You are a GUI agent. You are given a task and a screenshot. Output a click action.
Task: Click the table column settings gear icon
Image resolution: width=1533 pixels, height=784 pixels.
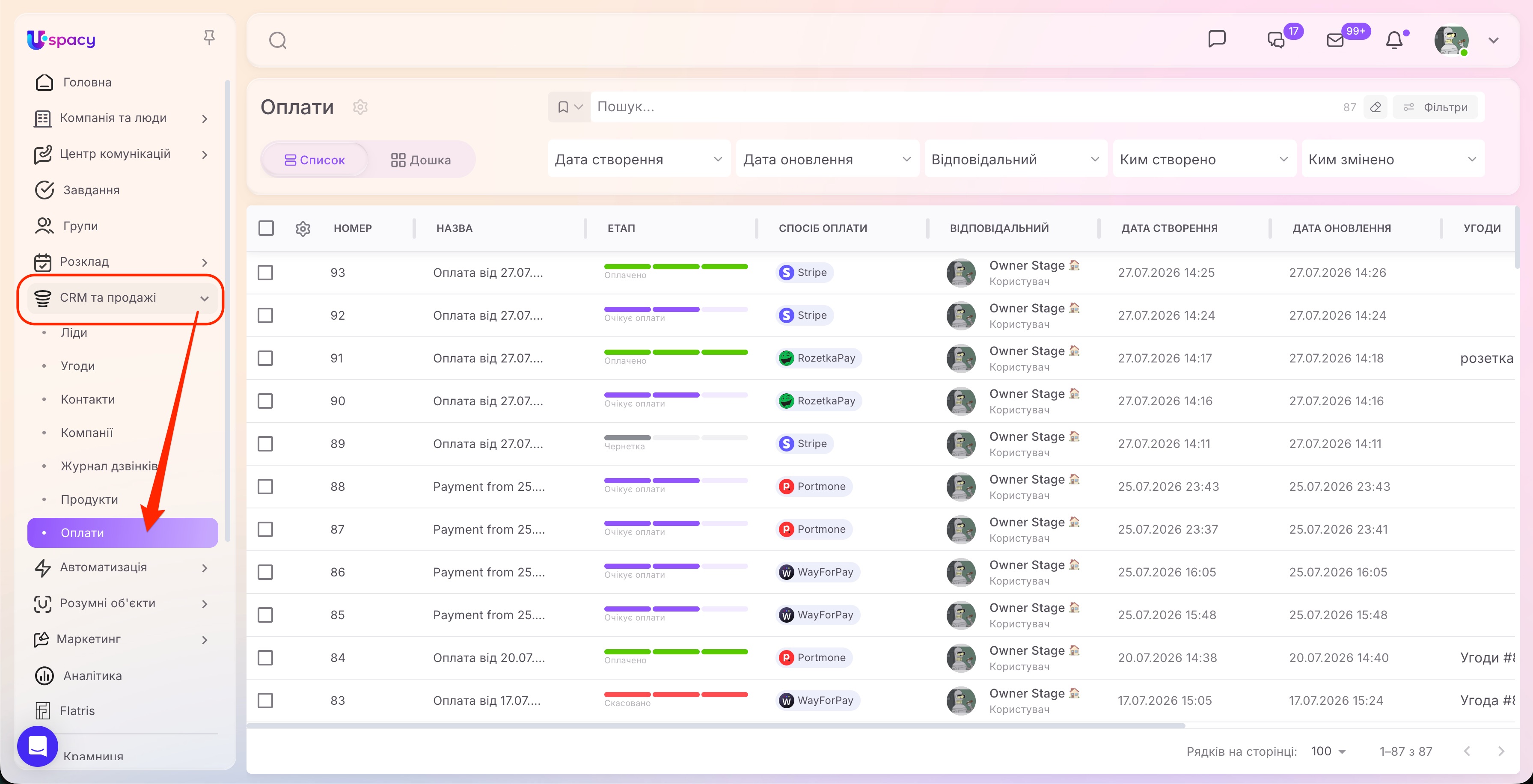pos(303,229)
